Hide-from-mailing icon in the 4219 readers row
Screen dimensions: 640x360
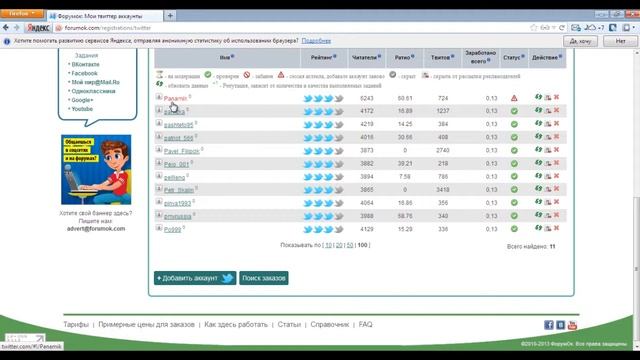coord(548,124)
